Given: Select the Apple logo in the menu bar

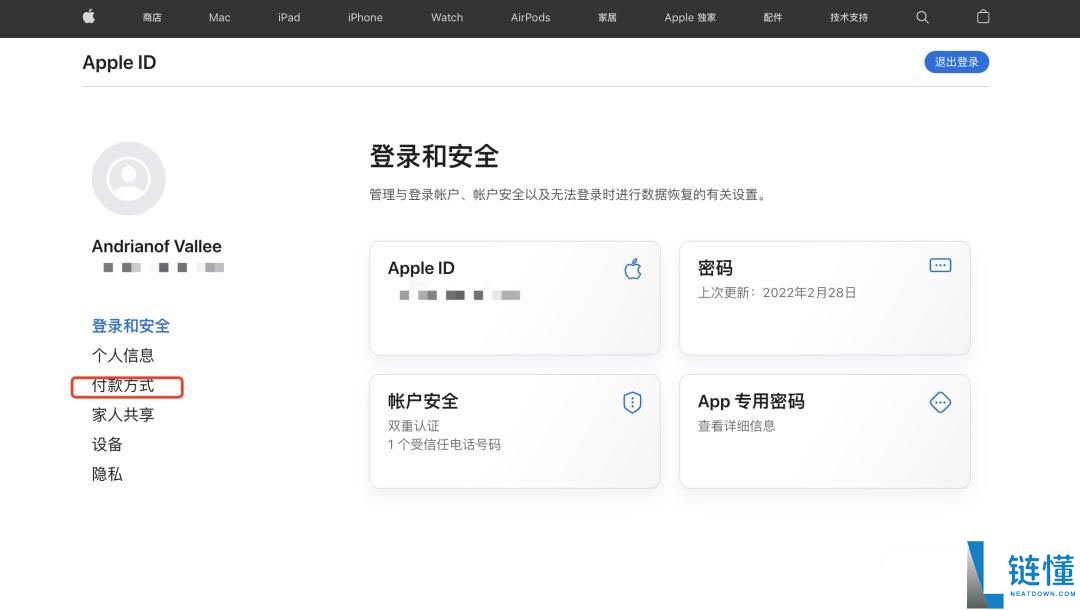Looking at the screenshot, I should pos(88,17).
